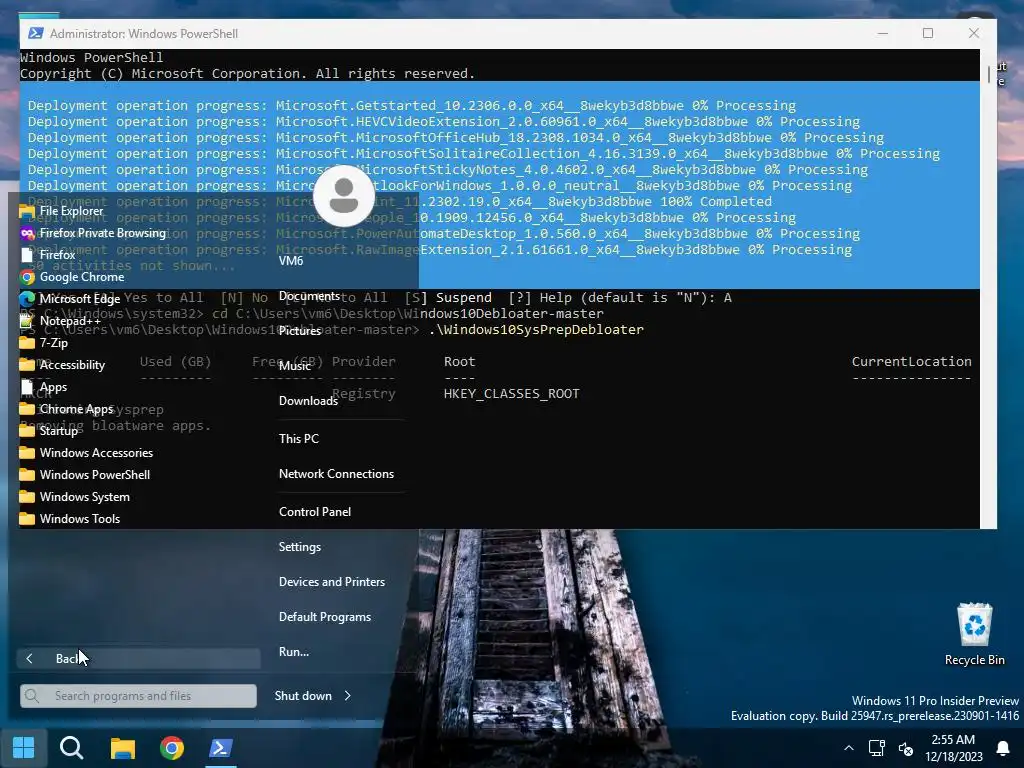Switch to PowerShell taskbar icon
This screenshot has width=1024, height=768.
[221, 748]
